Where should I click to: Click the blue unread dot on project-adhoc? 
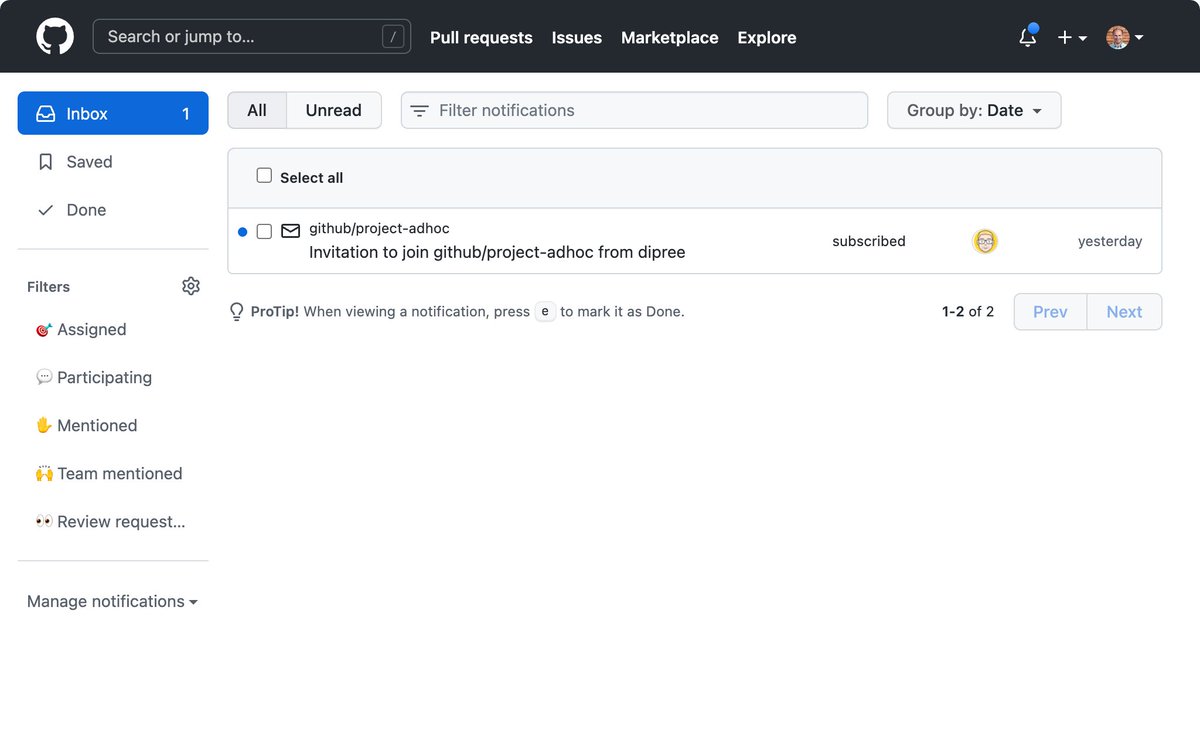click(x=242, y=232)
